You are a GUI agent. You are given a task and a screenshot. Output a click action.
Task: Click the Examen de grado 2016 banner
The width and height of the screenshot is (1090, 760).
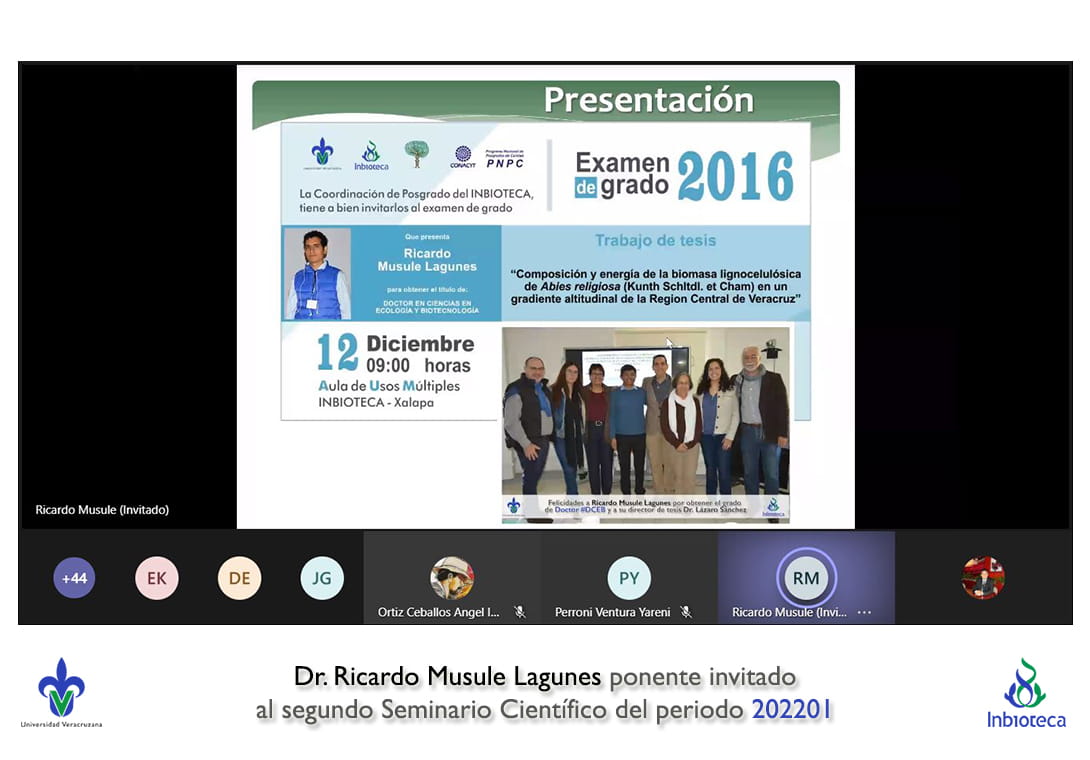pos(684,175)
